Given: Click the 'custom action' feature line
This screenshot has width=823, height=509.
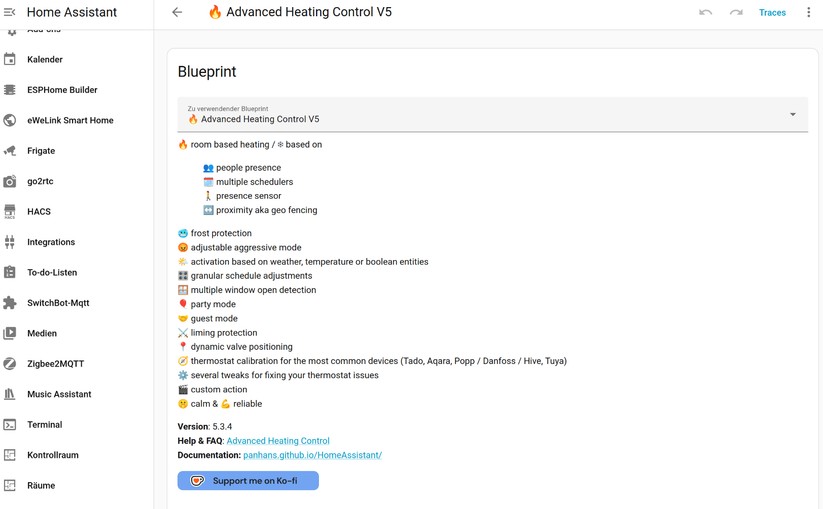Looking at the screenshot, I should tap(212, 389).
